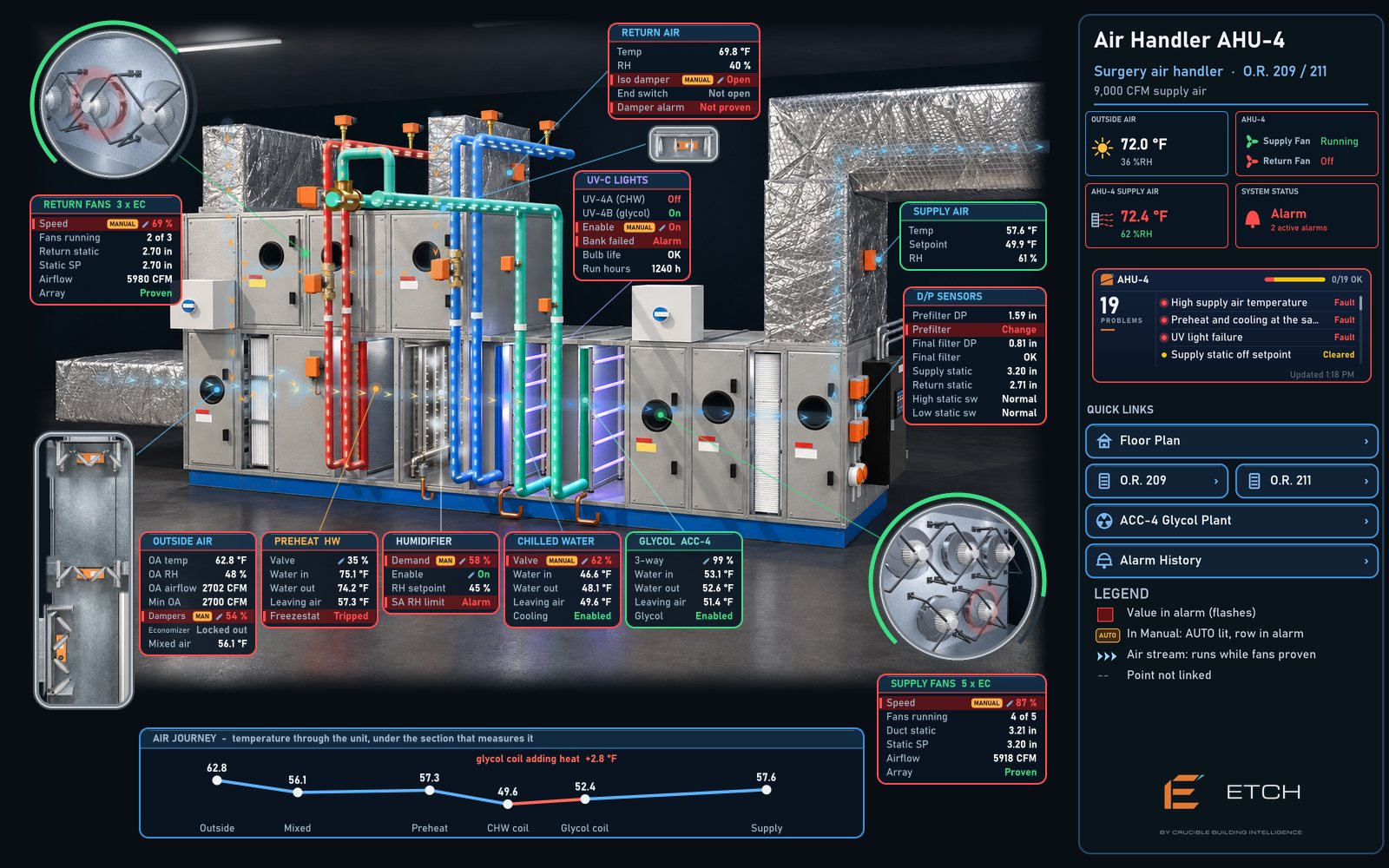Toggle MANUAL badge on Supply Fans Speed
The width and height of the screenshot is (1389, 868).
pos(986,703)
